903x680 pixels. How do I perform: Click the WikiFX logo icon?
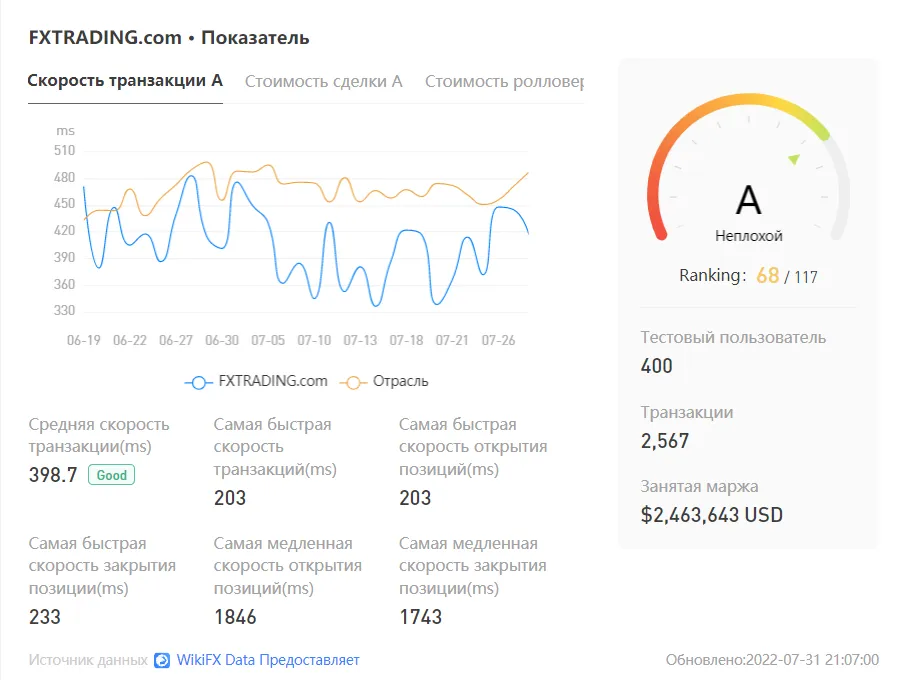point(162,660)
